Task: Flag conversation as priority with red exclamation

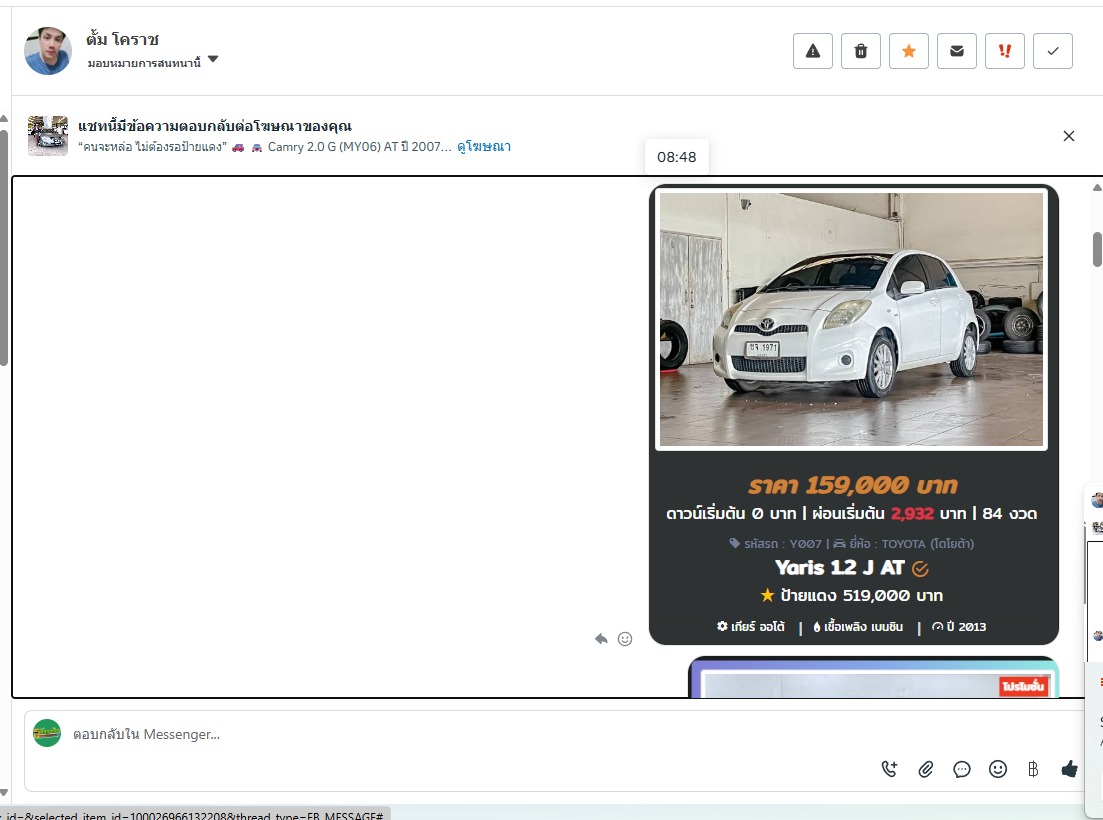Action: 1005,51
